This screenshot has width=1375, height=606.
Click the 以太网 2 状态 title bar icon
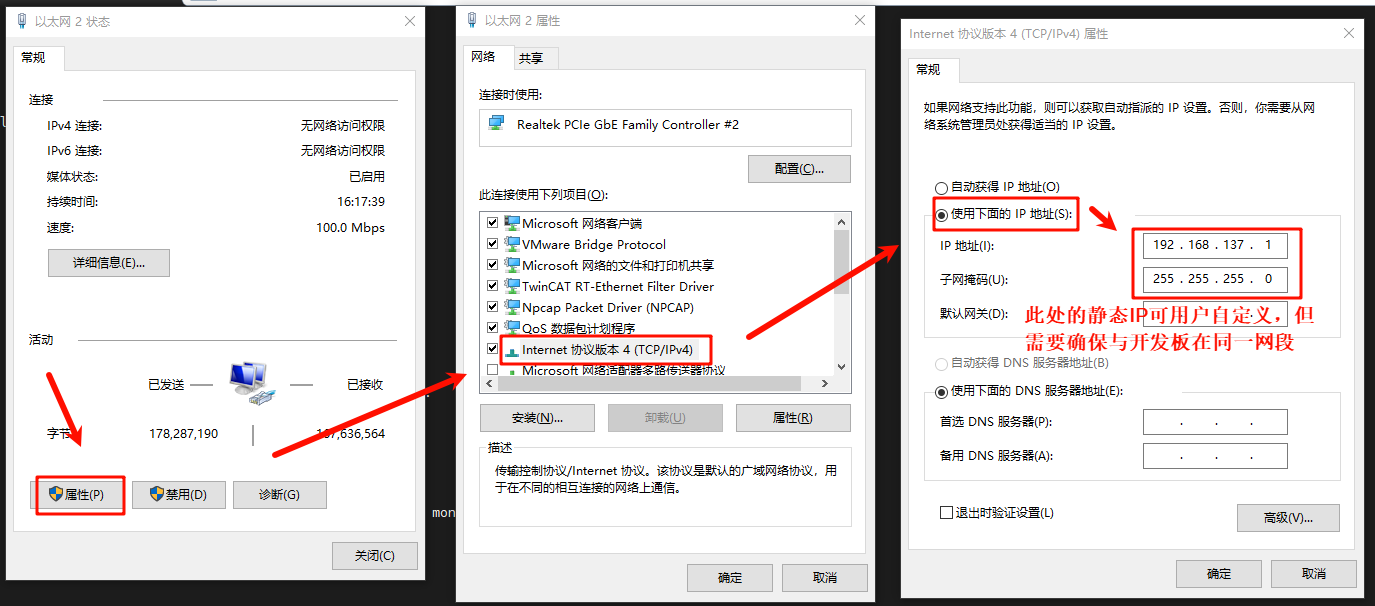click(22, 21)
